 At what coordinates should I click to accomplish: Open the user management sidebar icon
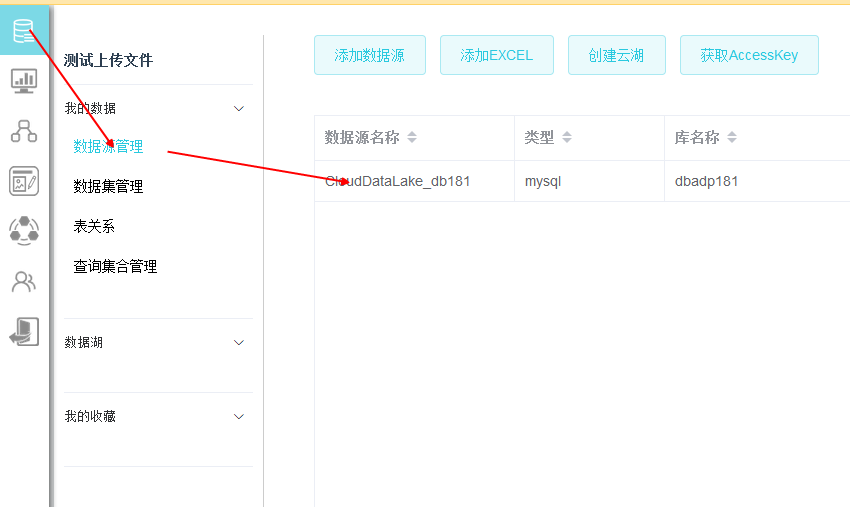coord(23,282)
